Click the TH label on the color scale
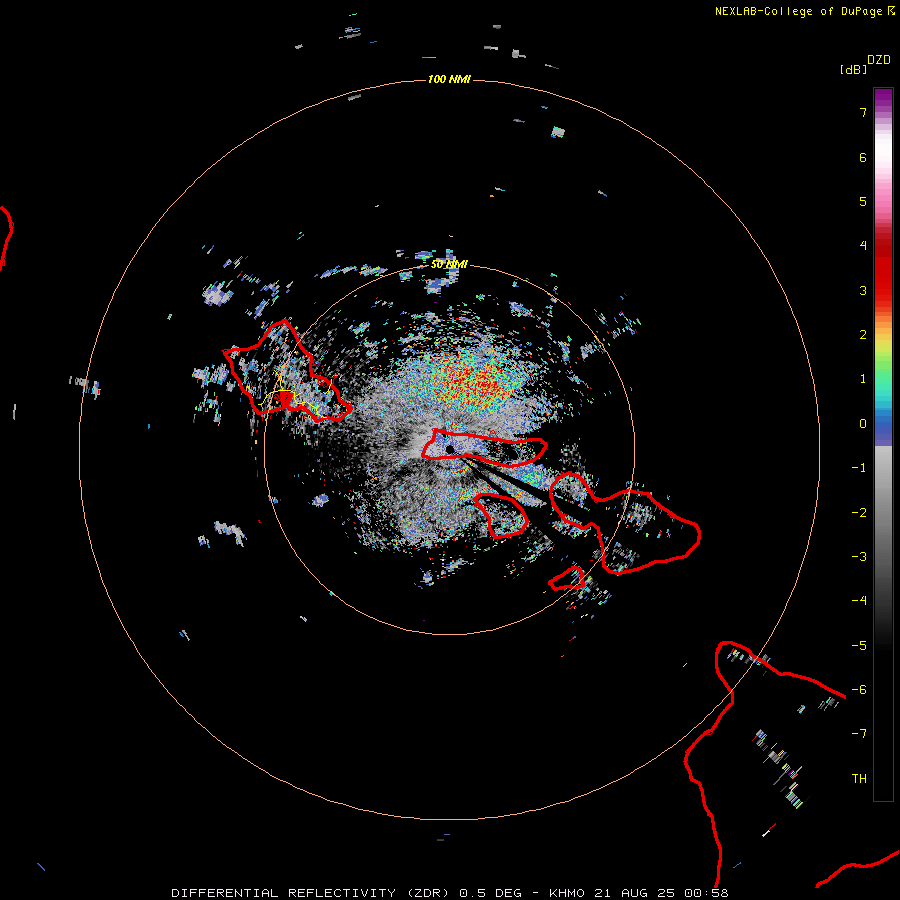Image resolution: width=900 pixels, height=900 pixels. (x=859, y=779)
